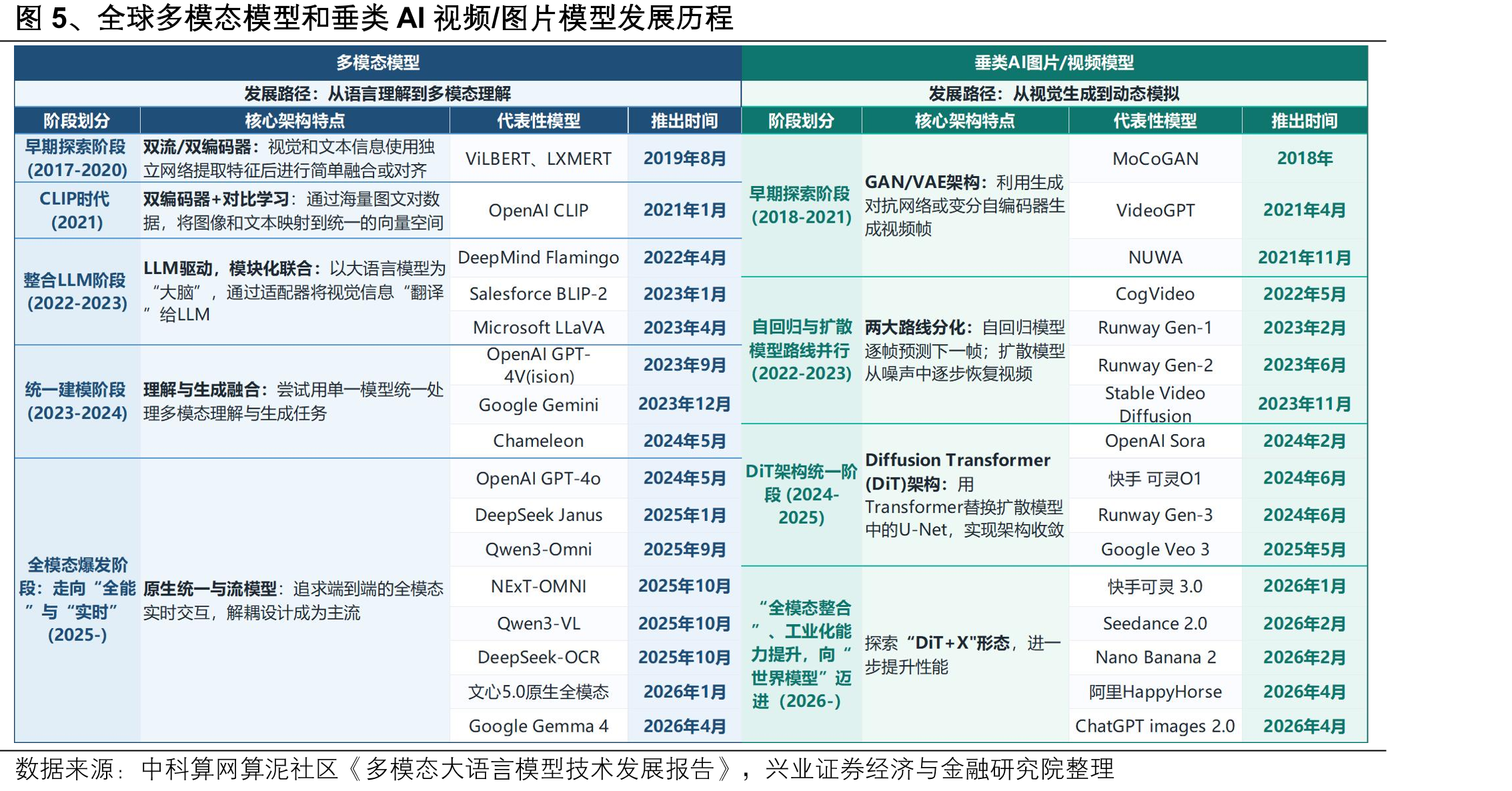The width and height of the screenshot is (1512, 791).
Task: Click the ChatGPT images 2.0 cell
Action: [1155, 726]
